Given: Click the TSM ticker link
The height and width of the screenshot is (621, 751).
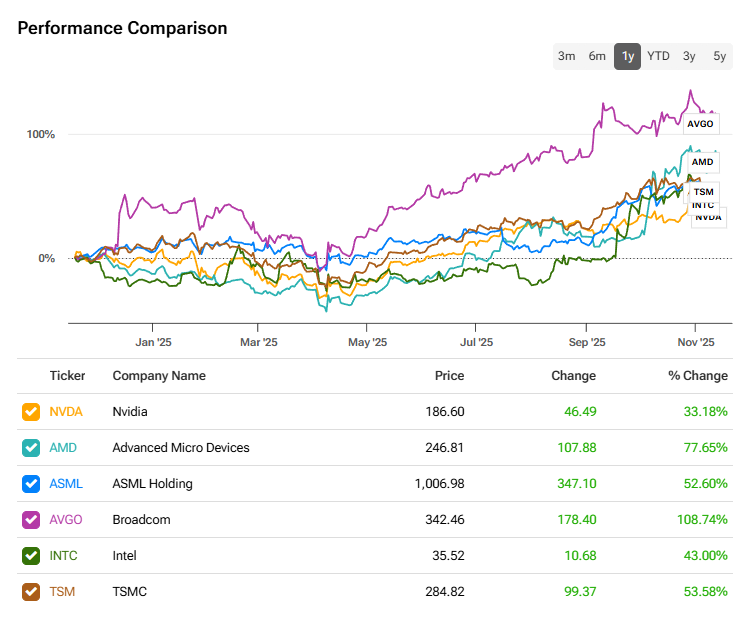Looking at the screenshot, I should [x=62, y=592].
